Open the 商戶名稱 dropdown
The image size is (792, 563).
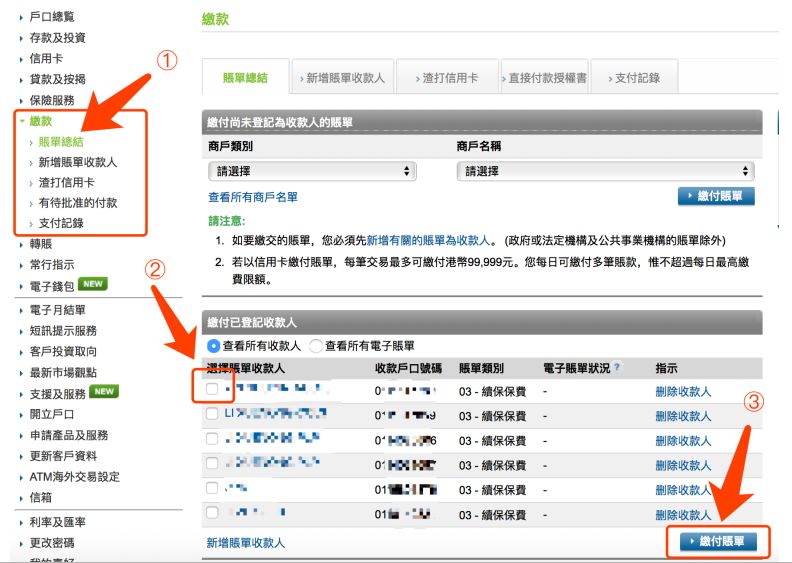[605, 171]
